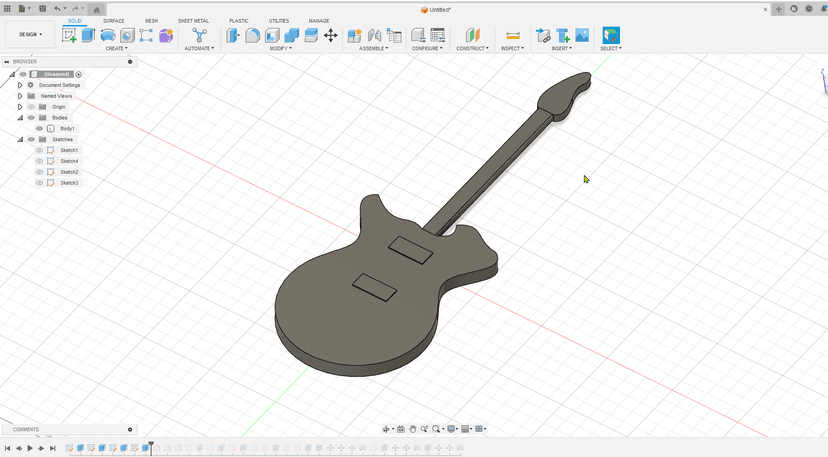
Task: Choose the Revolve tool in Create
Action: (x=108, y=35)
